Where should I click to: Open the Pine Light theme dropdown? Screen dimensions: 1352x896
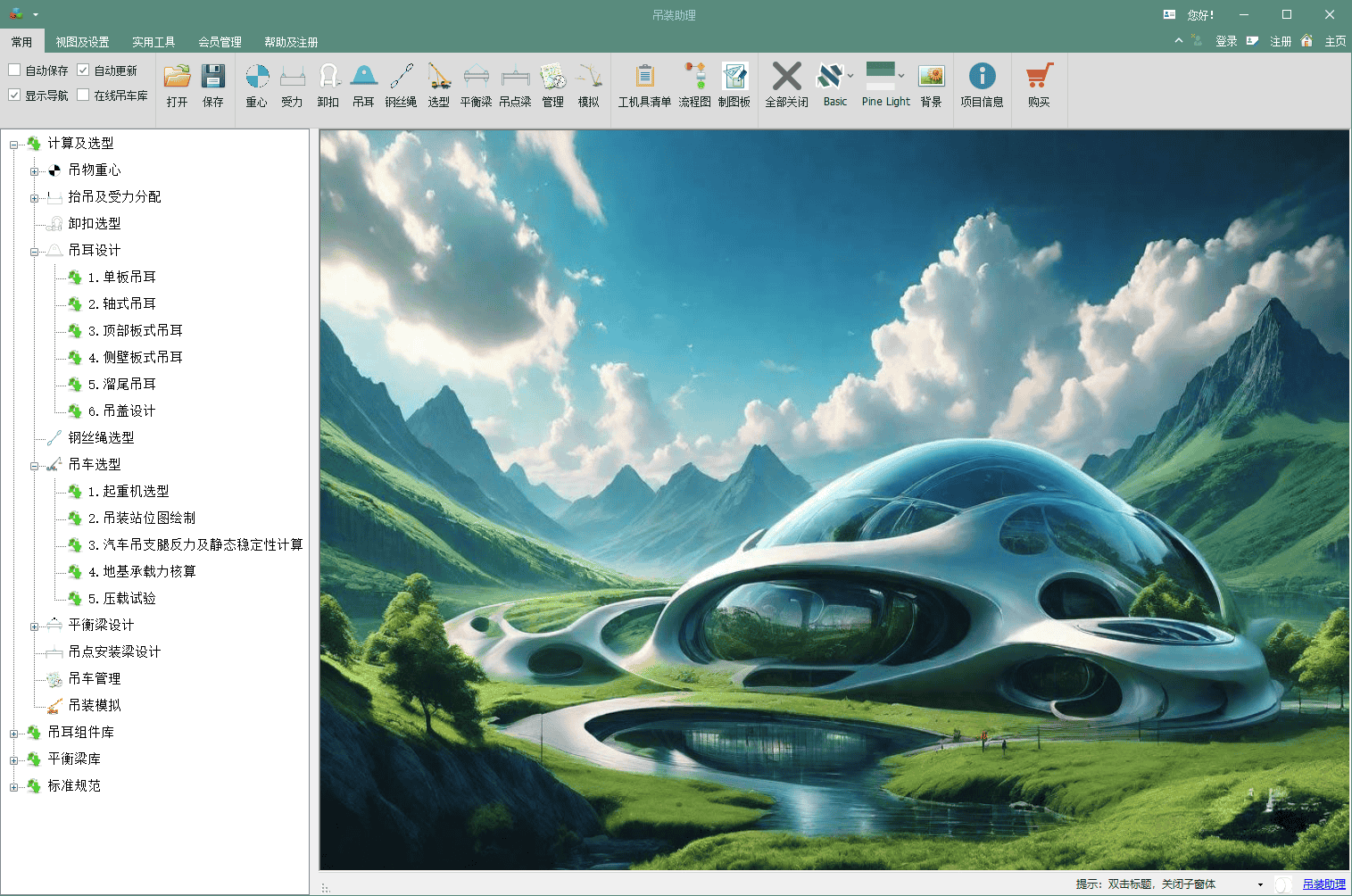[901, 76]
